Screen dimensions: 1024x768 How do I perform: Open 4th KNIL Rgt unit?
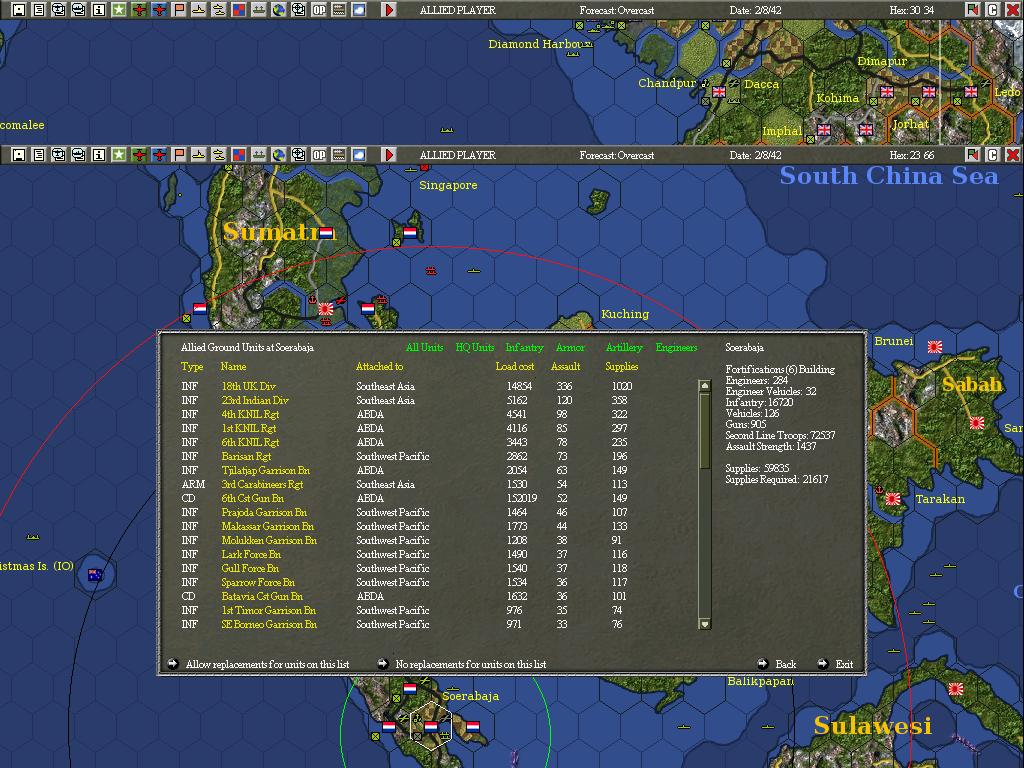point(250,414)
